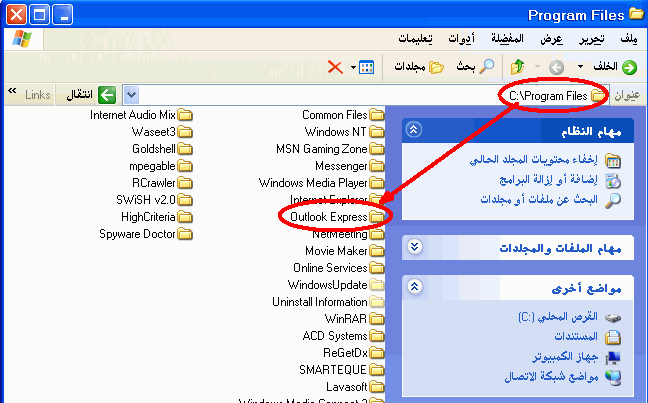This screenshot has height=403, width=648.
Task: Open the Views dropdown arrow
Action: pyautogui.click(x=353, y=67)
